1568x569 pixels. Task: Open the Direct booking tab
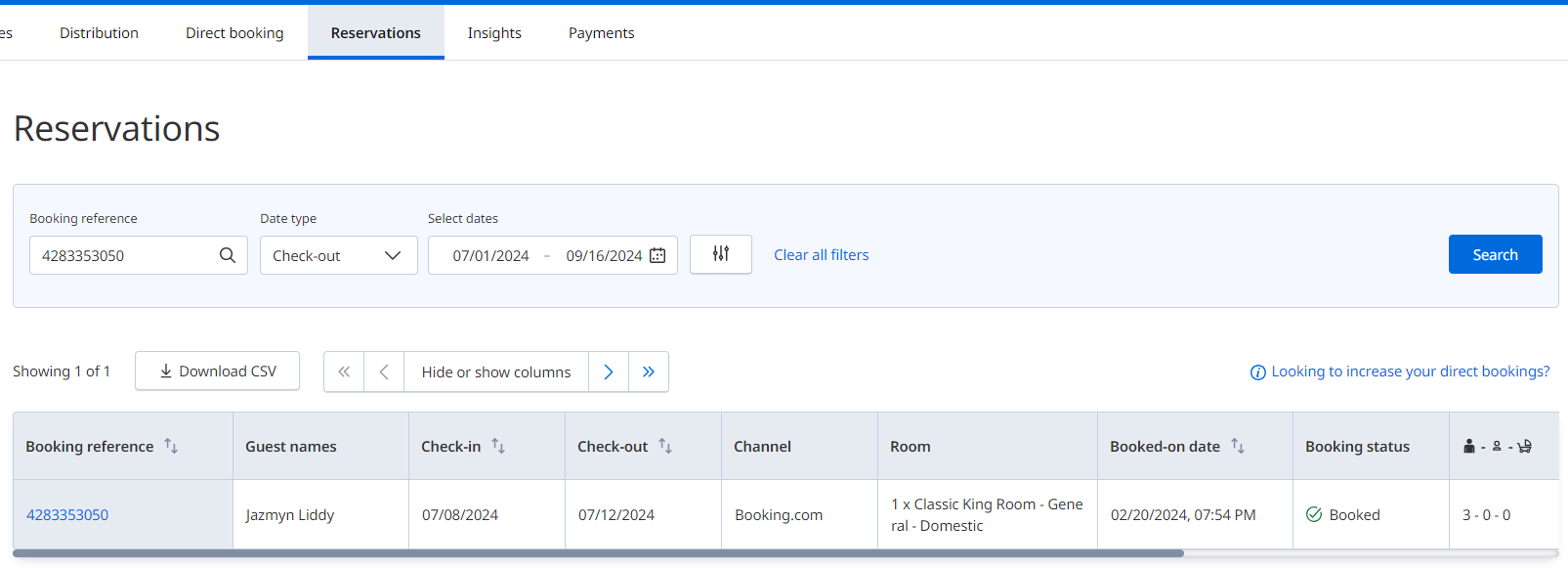tap(234, 32)
